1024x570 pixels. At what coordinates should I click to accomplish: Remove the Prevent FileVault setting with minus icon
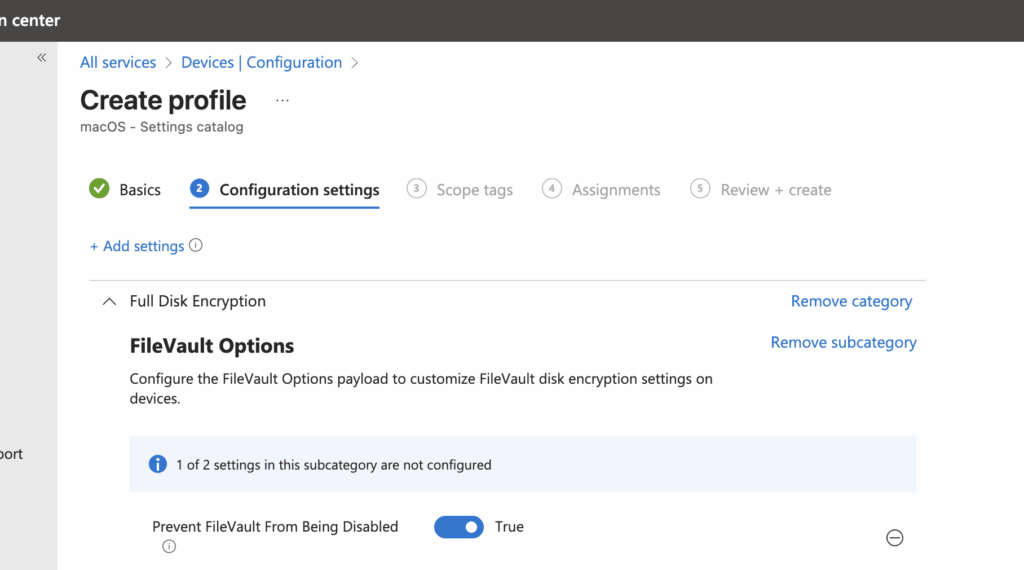point(895,538)
